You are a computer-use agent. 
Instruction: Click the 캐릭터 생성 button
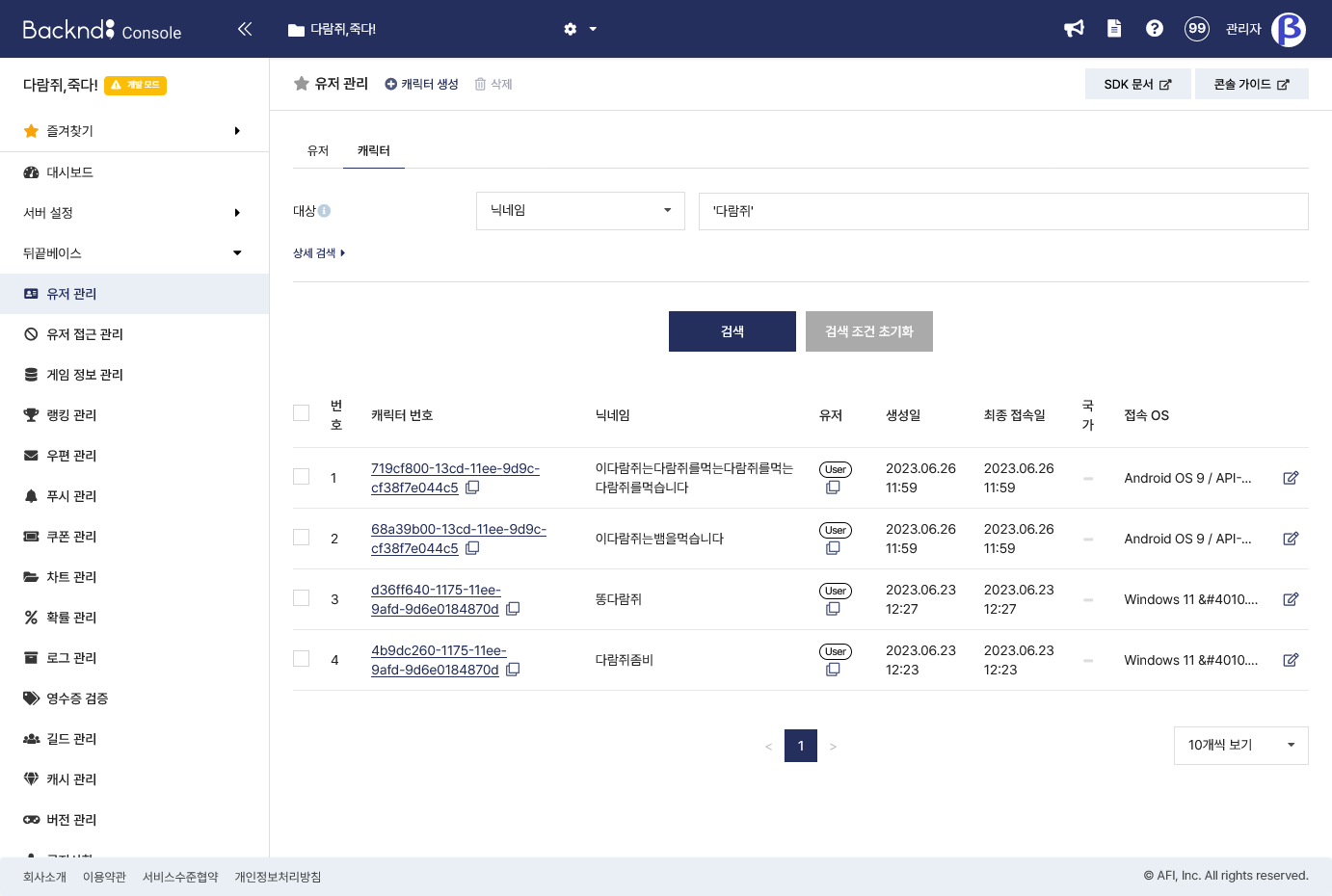point(421,84)
